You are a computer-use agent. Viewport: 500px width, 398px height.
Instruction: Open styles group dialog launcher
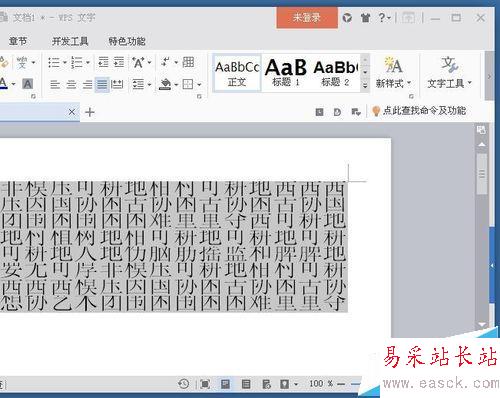click(411, 96)
